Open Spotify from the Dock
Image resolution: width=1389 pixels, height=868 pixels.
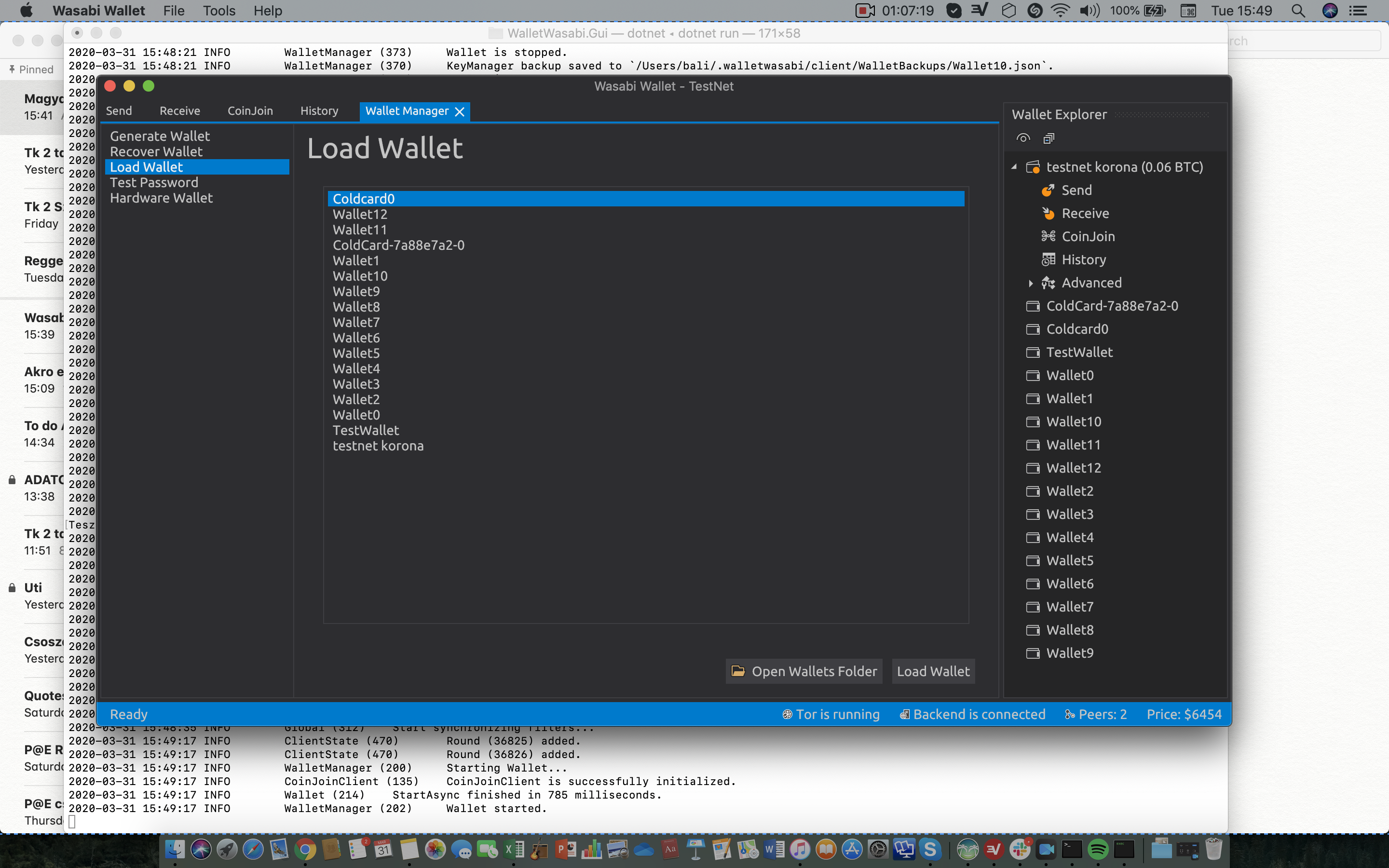1099,849
